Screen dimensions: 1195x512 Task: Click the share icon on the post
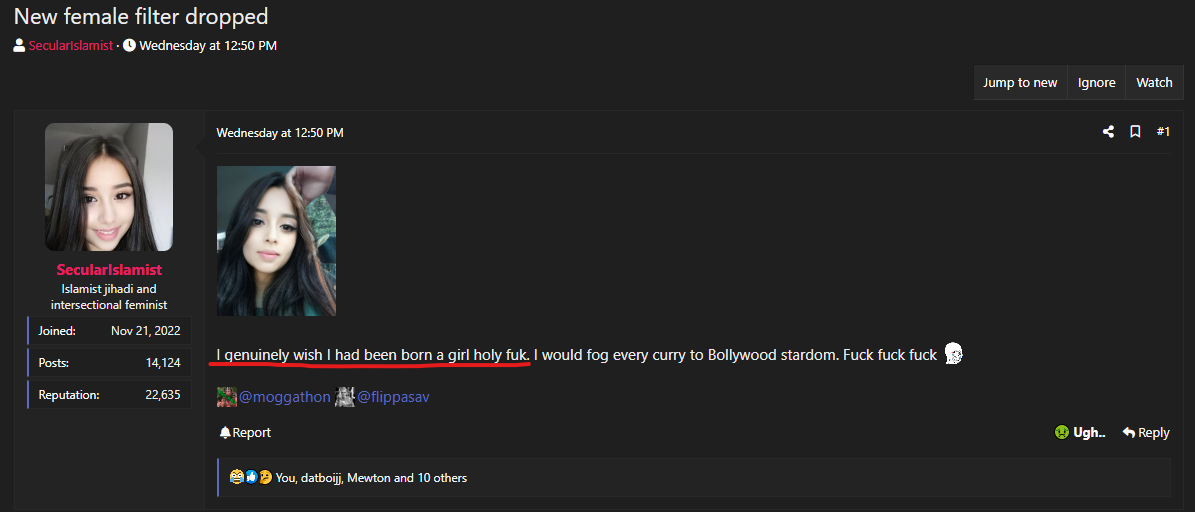pos(1108,132)
